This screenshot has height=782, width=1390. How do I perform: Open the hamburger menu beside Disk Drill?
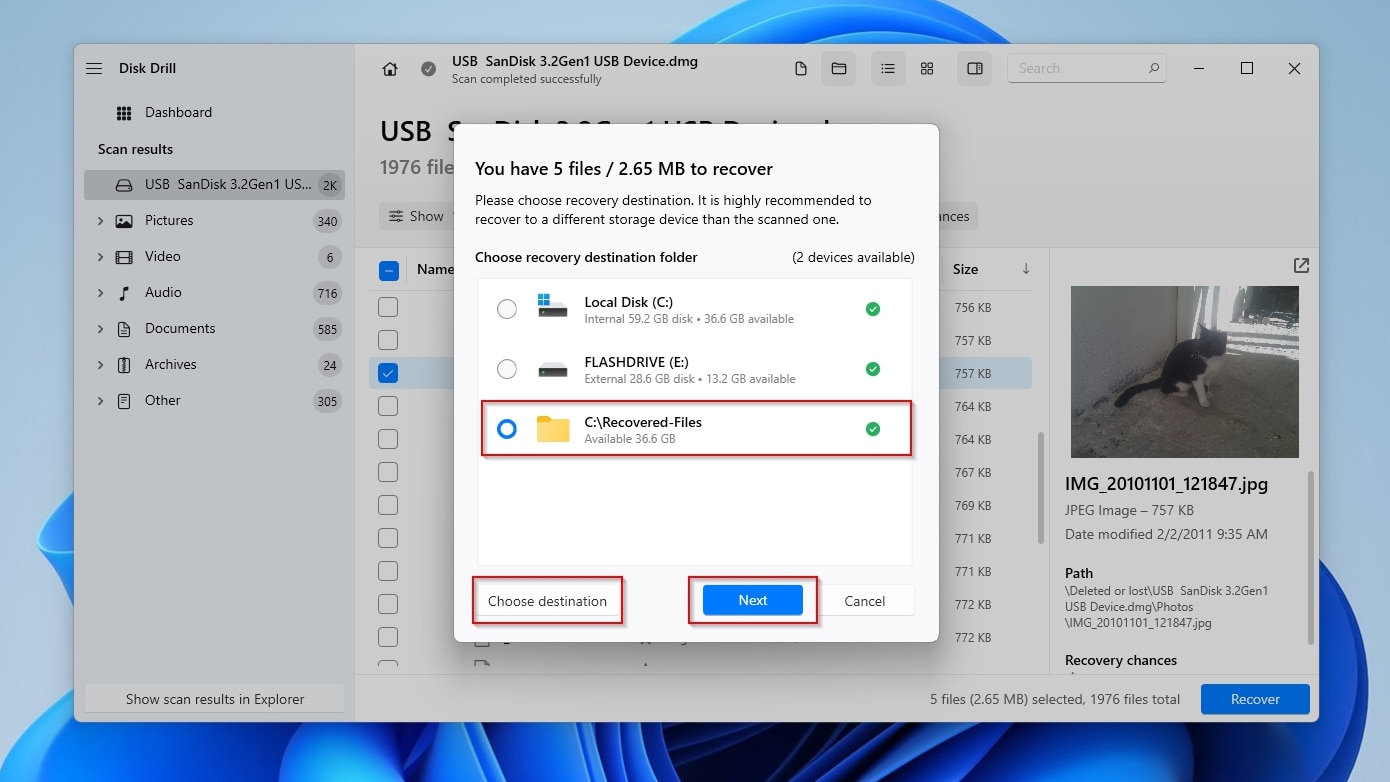coord(94,69)
